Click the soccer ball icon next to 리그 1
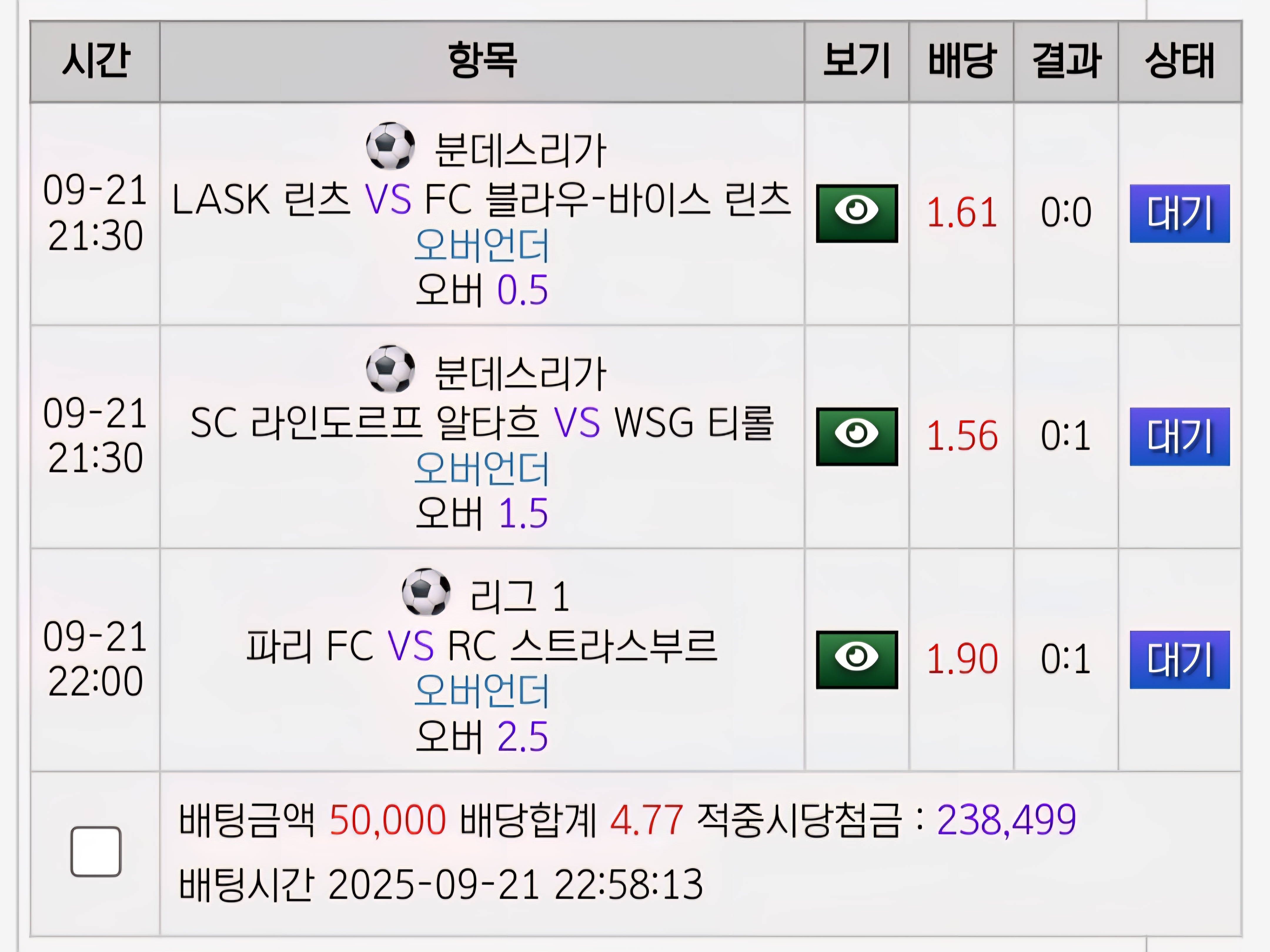The image size is (1270, 952). pos(426,592)
